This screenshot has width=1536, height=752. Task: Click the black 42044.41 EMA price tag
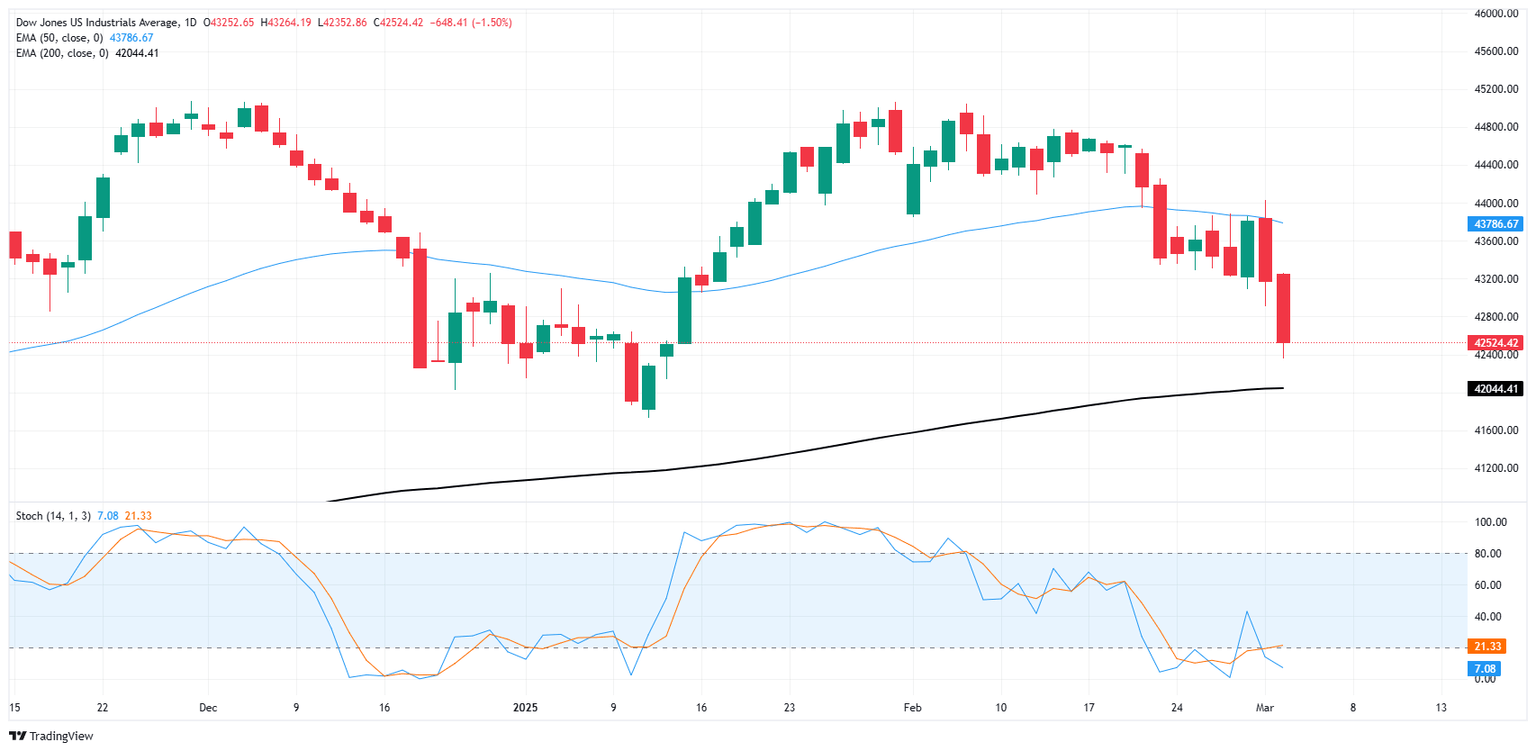tap(1494, 388)
